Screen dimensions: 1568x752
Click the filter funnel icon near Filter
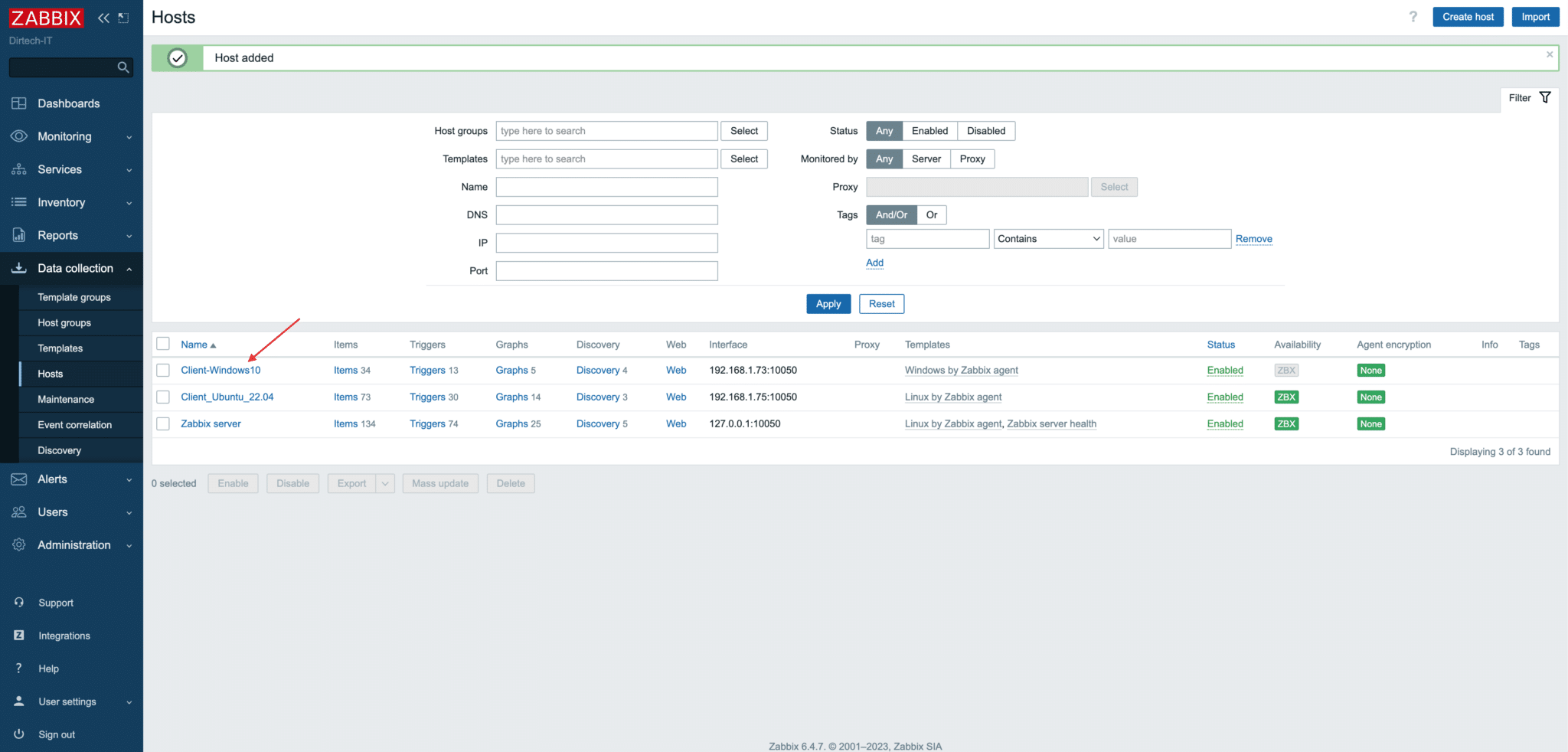1545,98
